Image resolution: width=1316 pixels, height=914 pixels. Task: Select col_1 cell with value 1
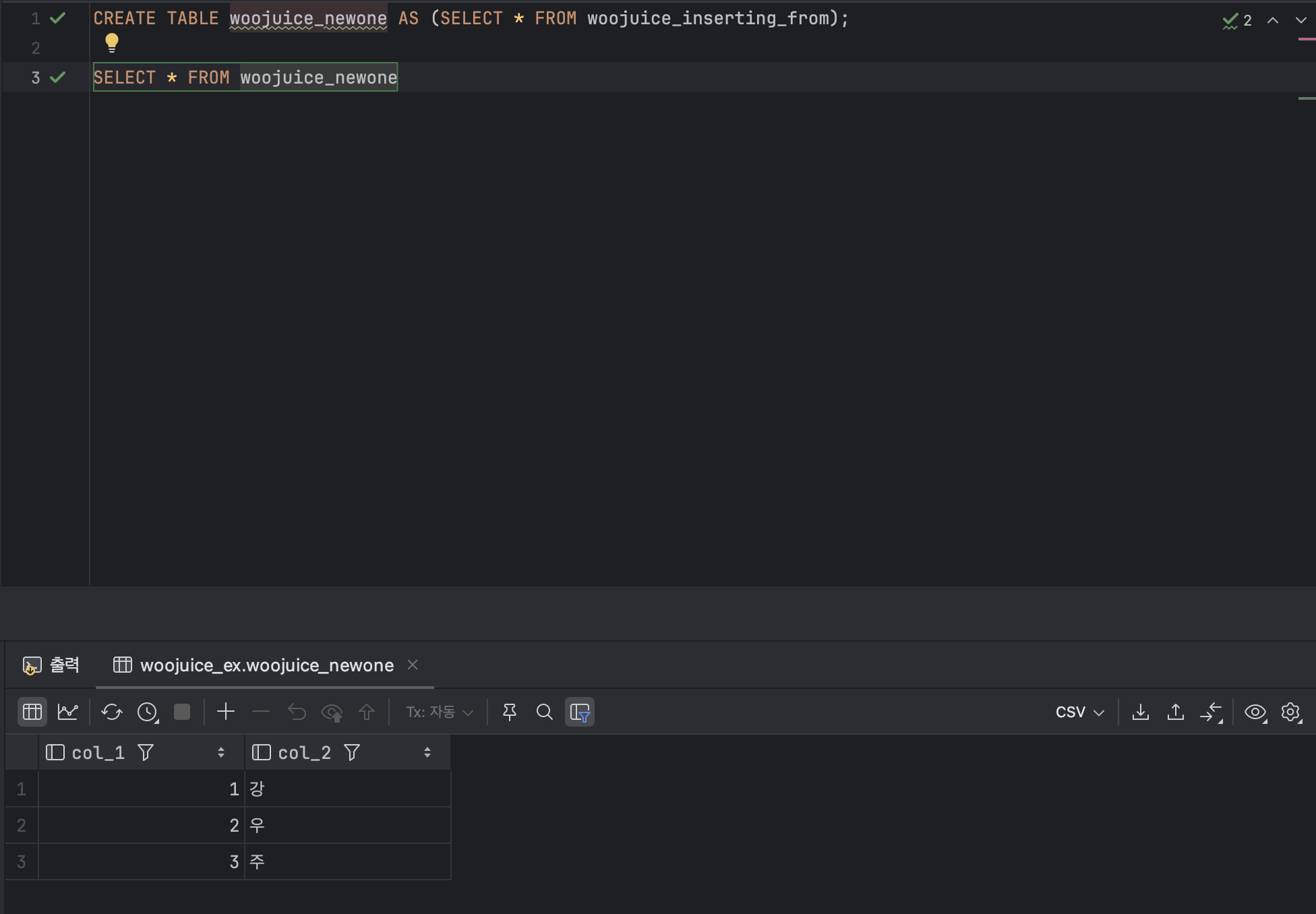coord(141,789)
